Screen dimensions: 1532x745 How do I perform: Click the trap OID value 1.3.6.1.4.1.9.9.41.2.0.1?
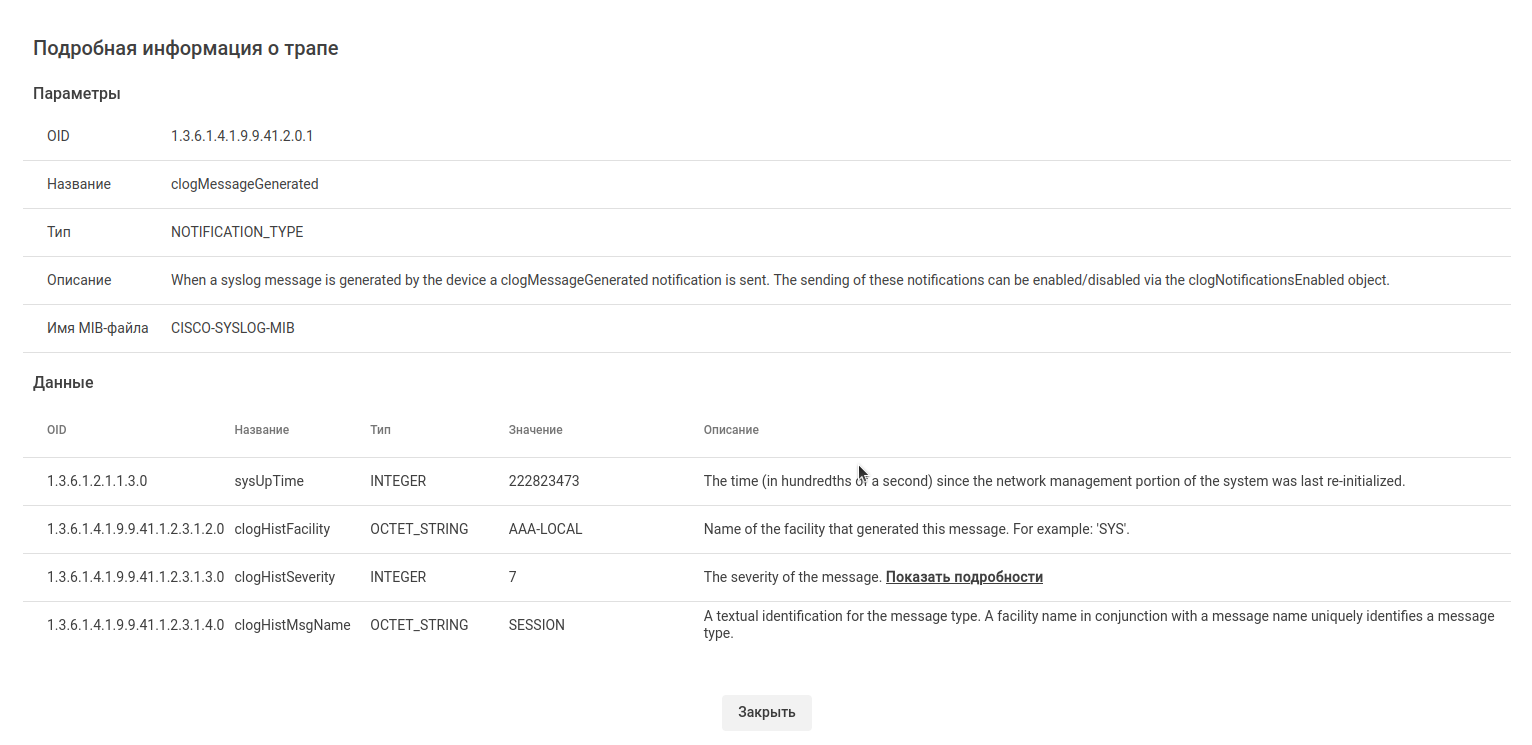[242, 136]
